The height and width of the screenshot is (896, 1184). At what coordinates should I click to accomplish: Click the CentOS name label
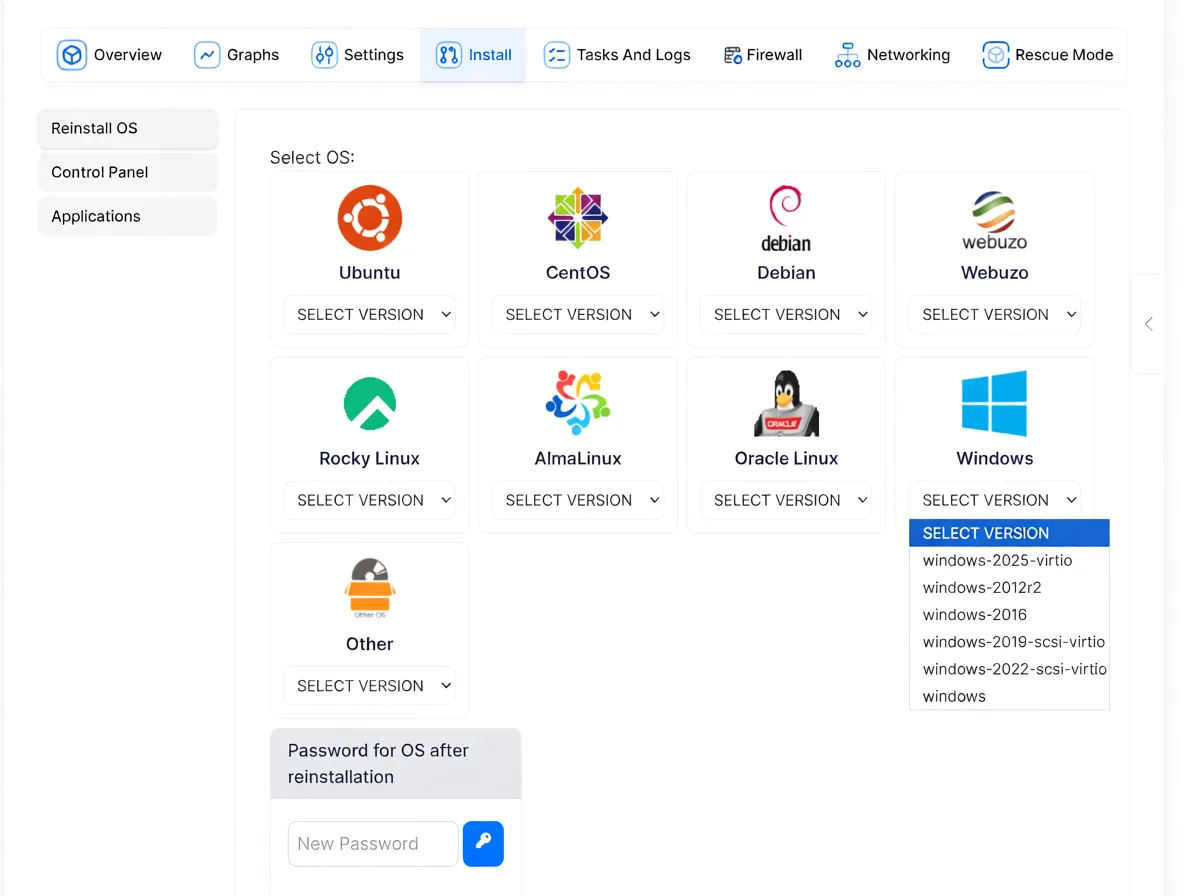tap(578, 272)
